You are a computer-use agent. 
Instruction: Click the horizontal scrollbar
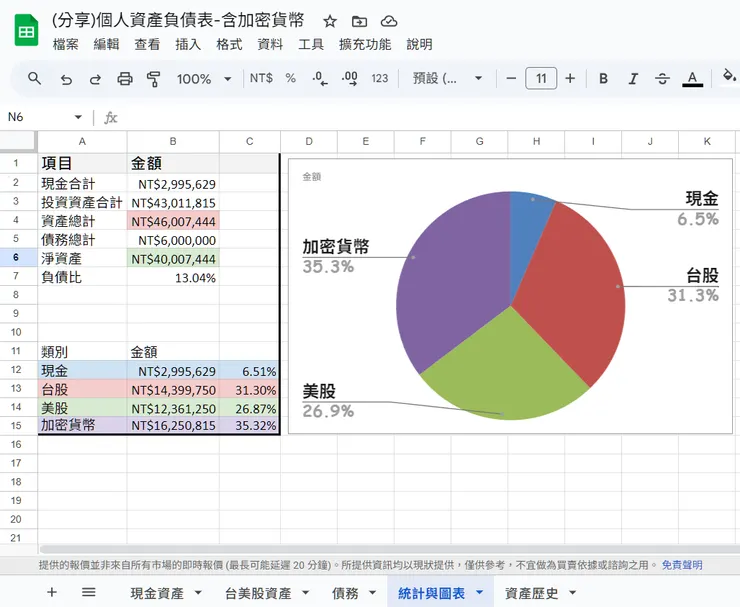click(x=389, y=549)
